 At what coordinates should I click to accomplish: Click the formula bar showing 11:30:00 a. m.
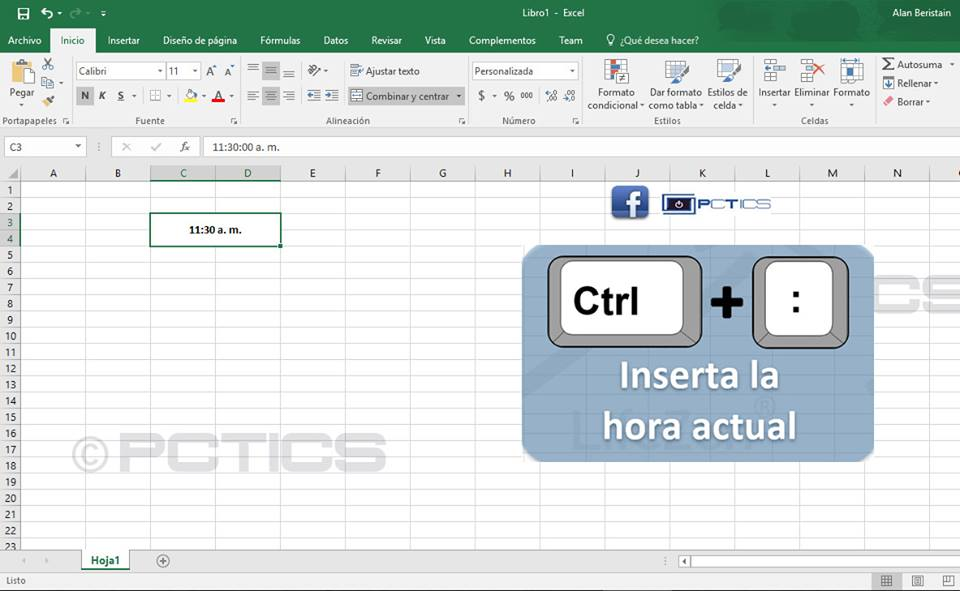581,147
